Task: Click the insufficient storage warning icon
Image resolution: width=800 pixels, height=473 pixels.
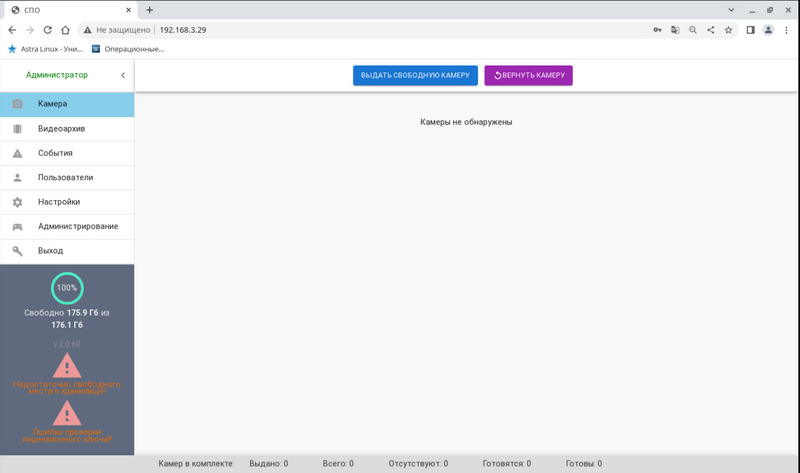Action: coord(67,365)
